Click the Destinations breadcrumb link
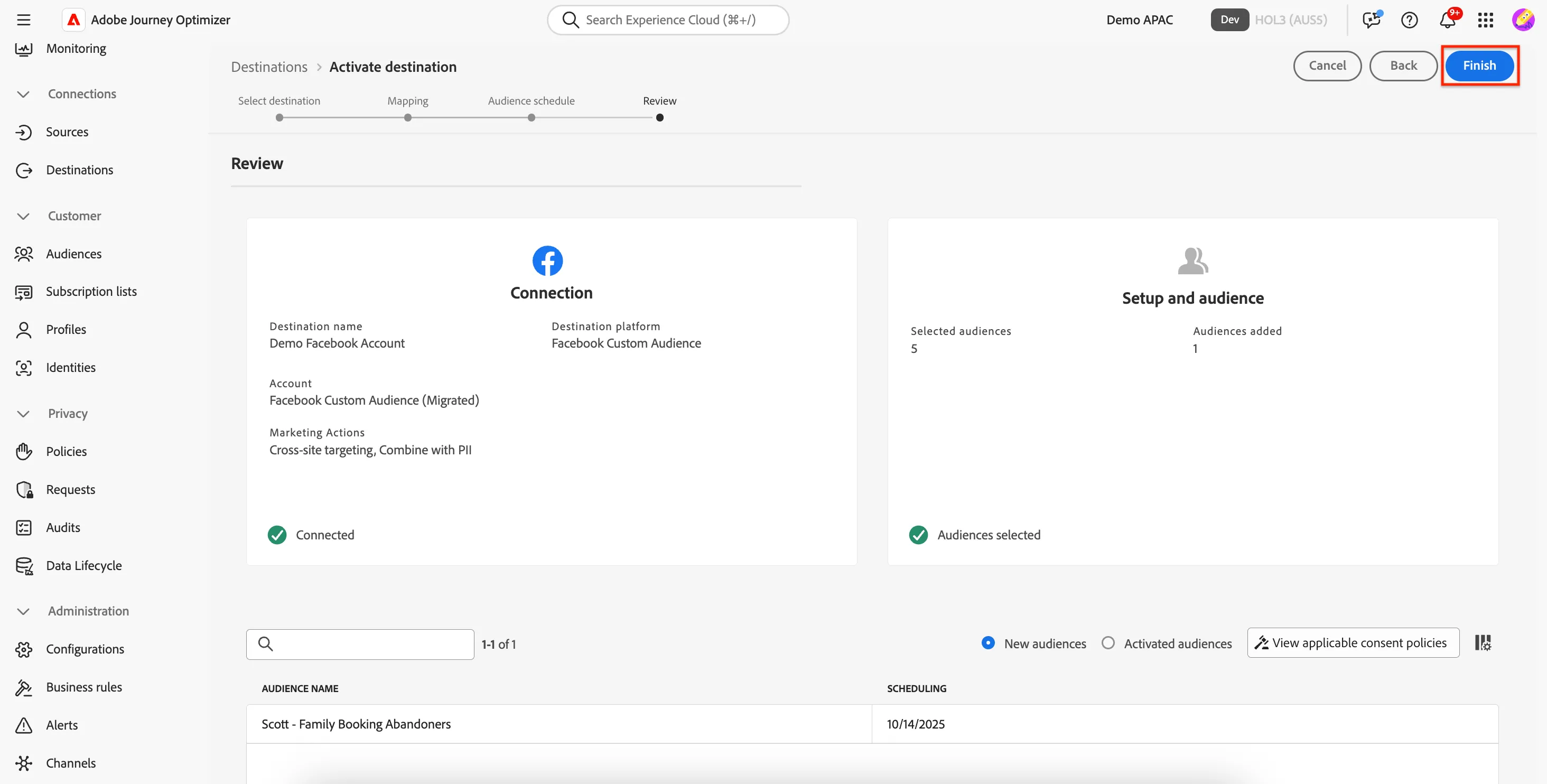The image size is (1547, 784). [x=269, y=67]
